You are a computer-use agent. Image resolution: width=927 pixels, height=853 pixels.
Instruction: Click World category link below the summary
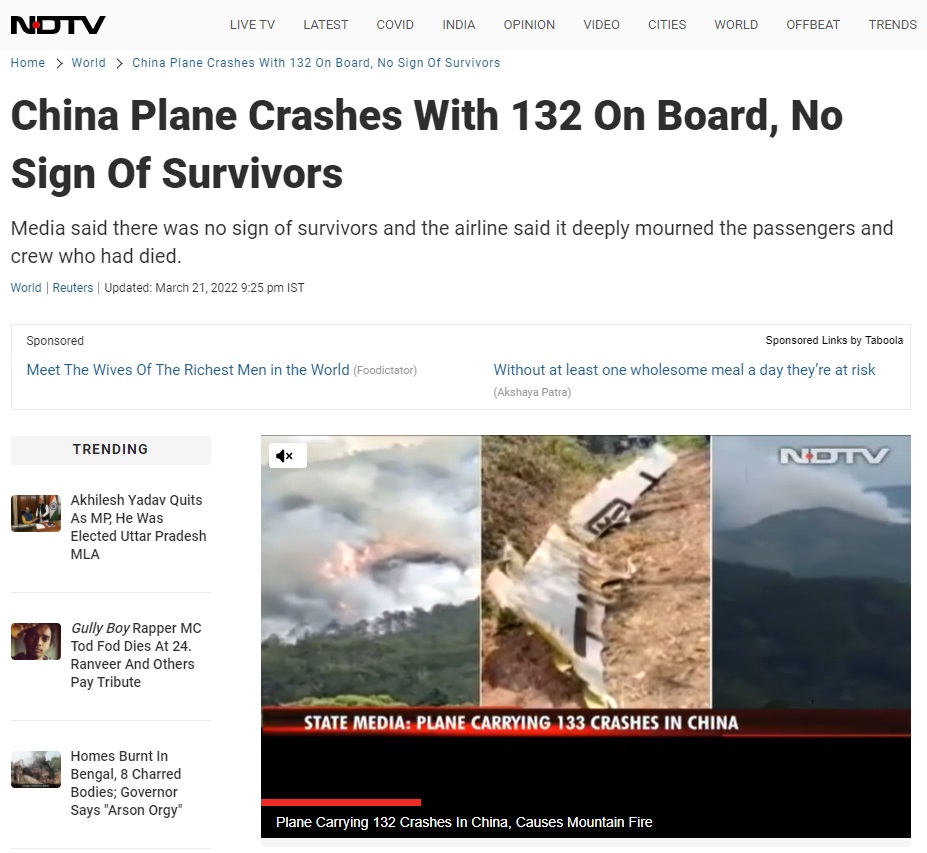(x=26, y=288)
